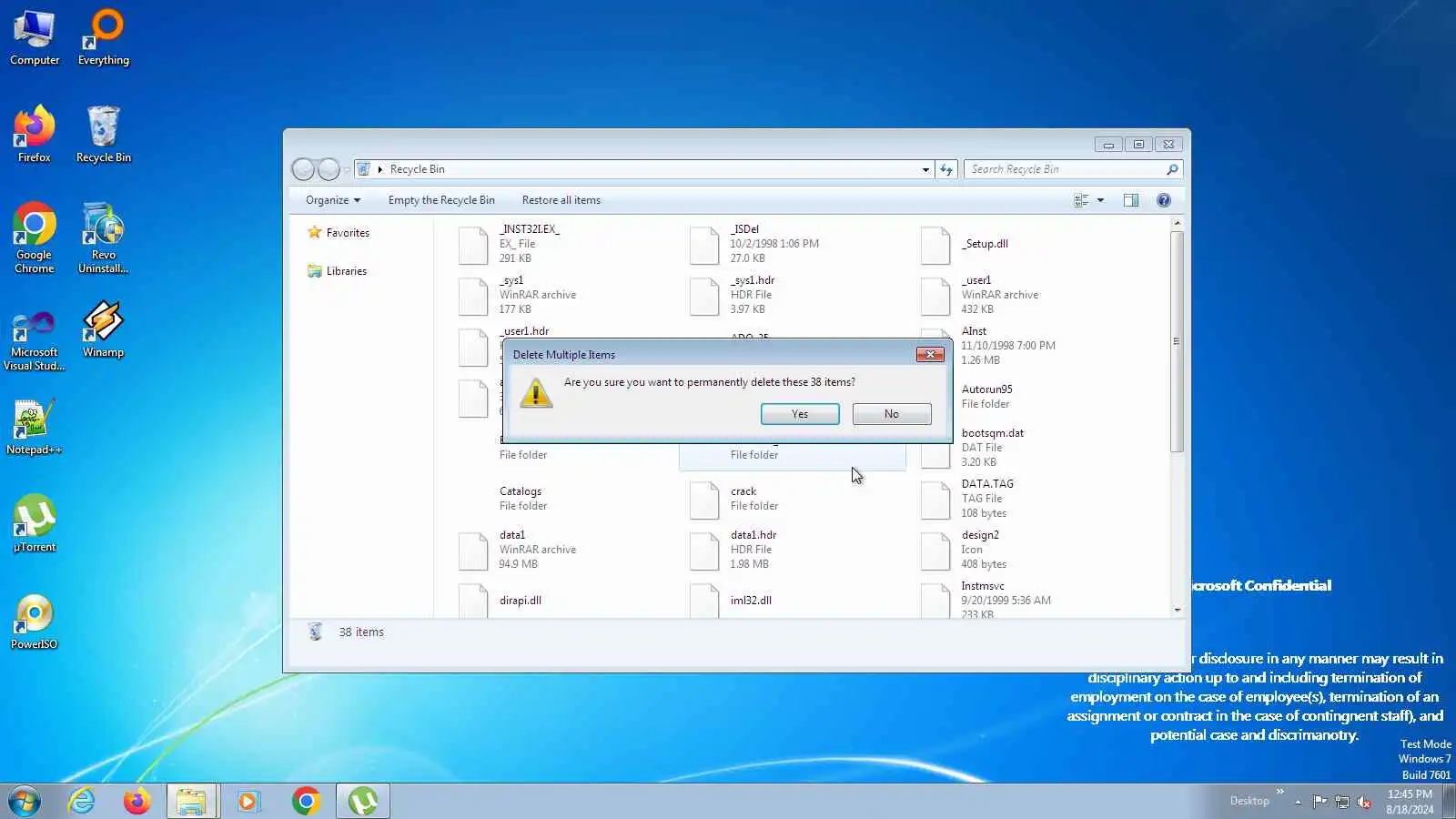Open the address bar history dropdown
1456x819 pixels.
(x=925, y=169)
